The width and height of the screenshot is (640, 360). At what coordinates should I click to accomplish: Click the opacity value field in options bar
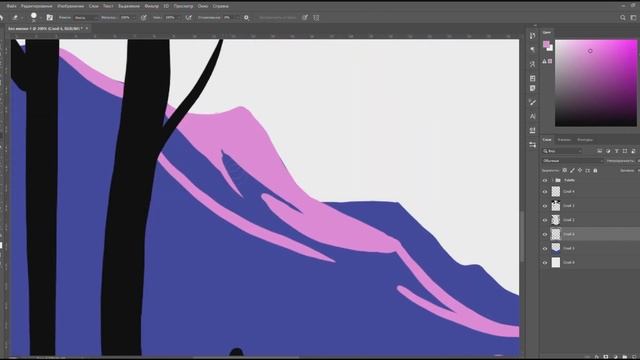tap(126, 18)
